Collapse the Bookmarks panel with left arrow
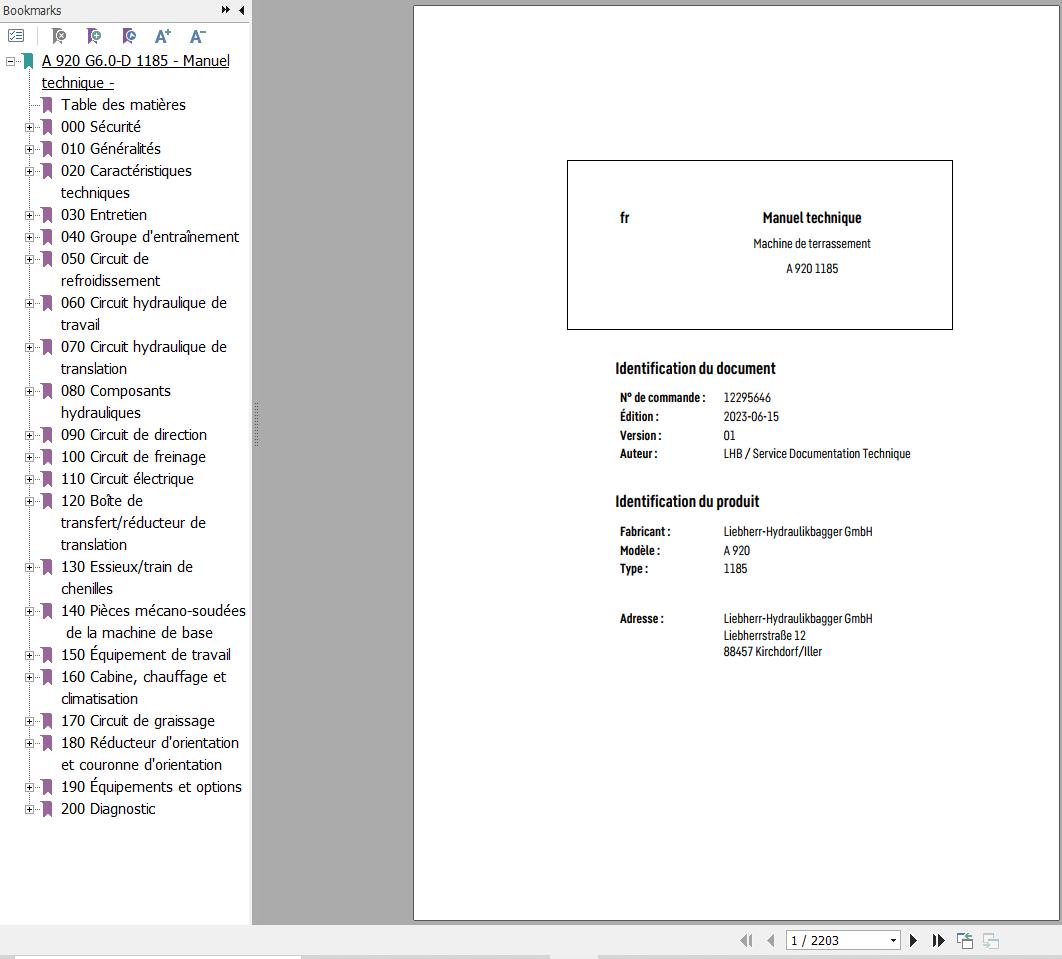This screenshot has width=1062, height=959. pyautogui.click(x=242, y=10)
